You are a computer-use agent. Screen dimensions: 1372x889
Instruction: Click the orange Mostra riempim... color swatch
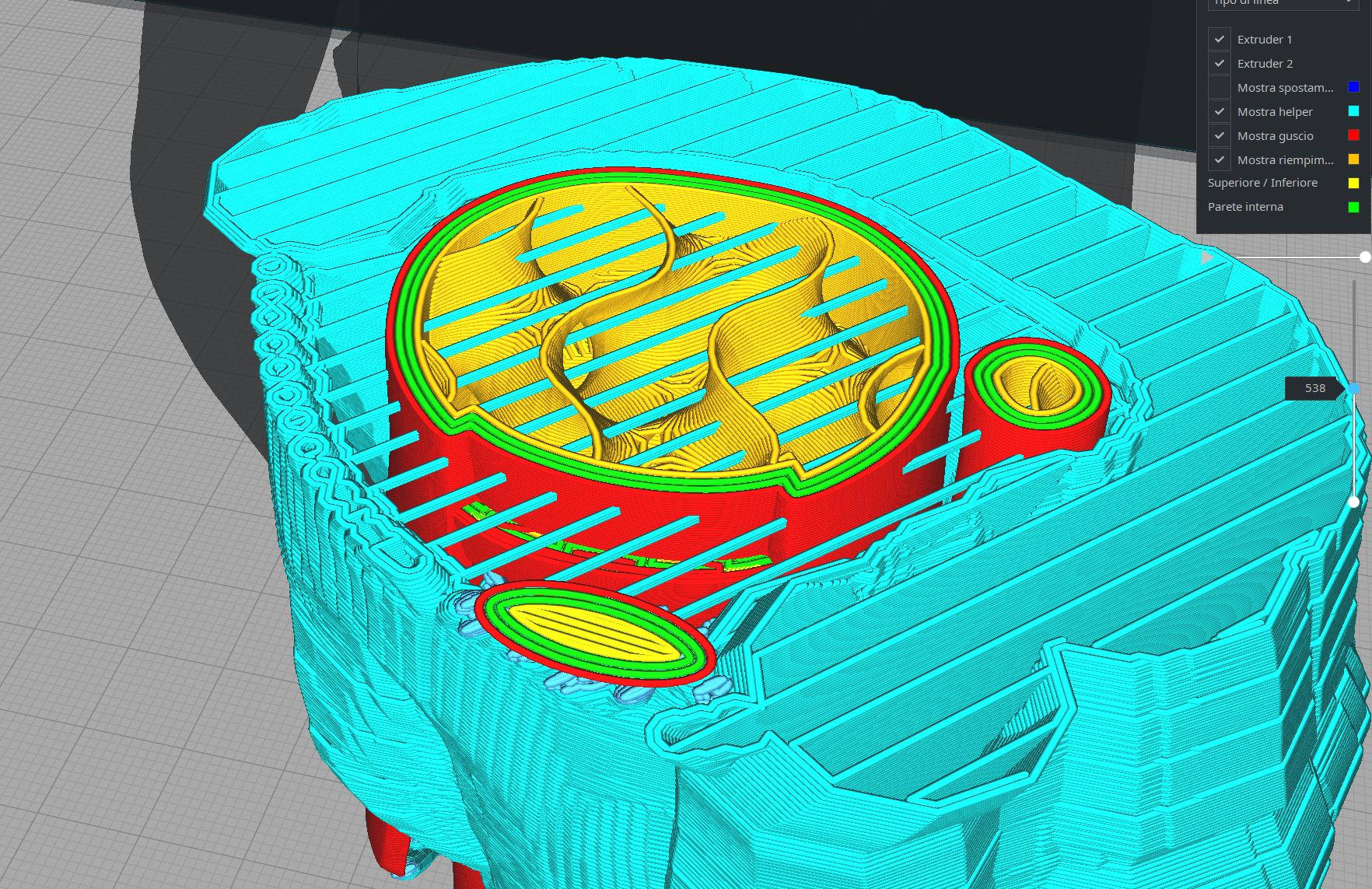tap(1353, 159)
